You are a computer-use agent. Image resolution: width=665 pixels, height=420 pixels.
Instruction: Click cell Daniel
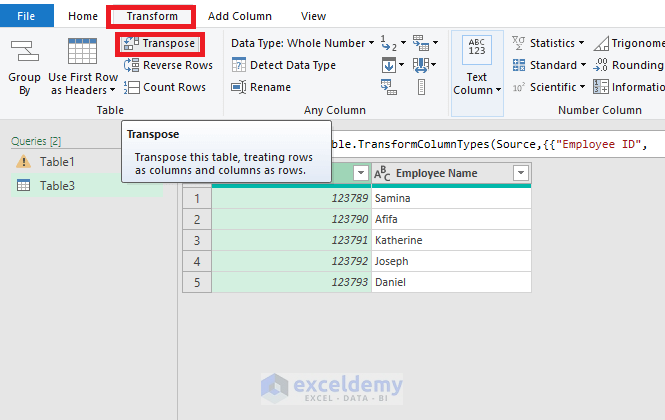point(451,282)
